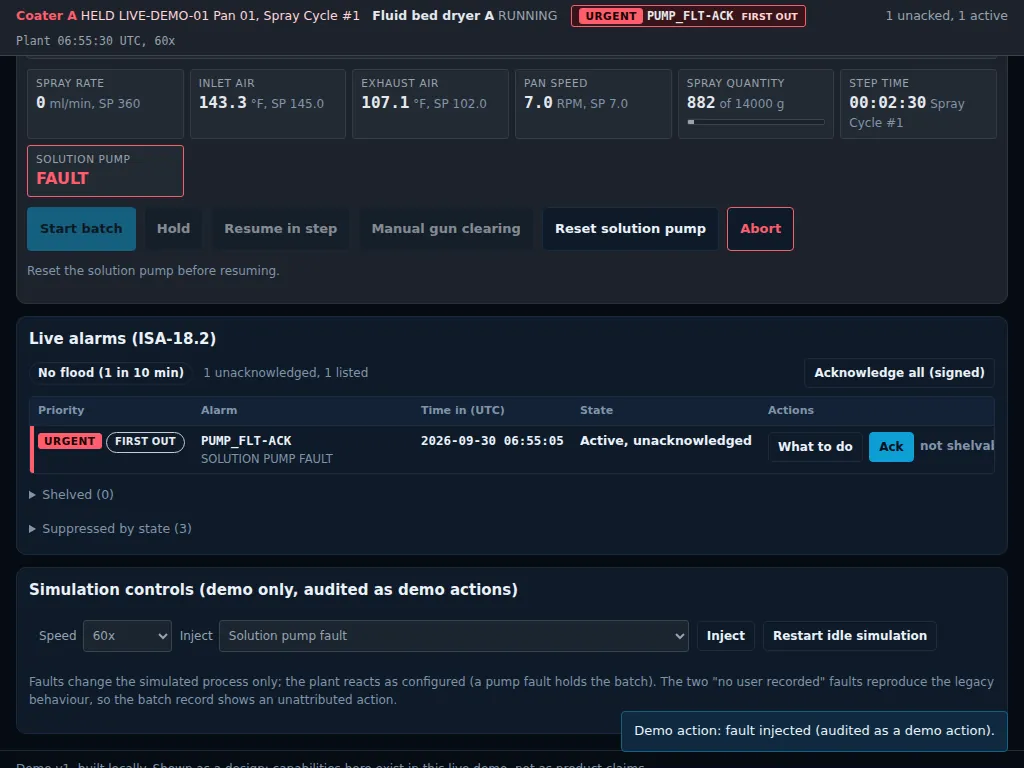Open the Speed 60x dropdown

(x=127, y=635)
